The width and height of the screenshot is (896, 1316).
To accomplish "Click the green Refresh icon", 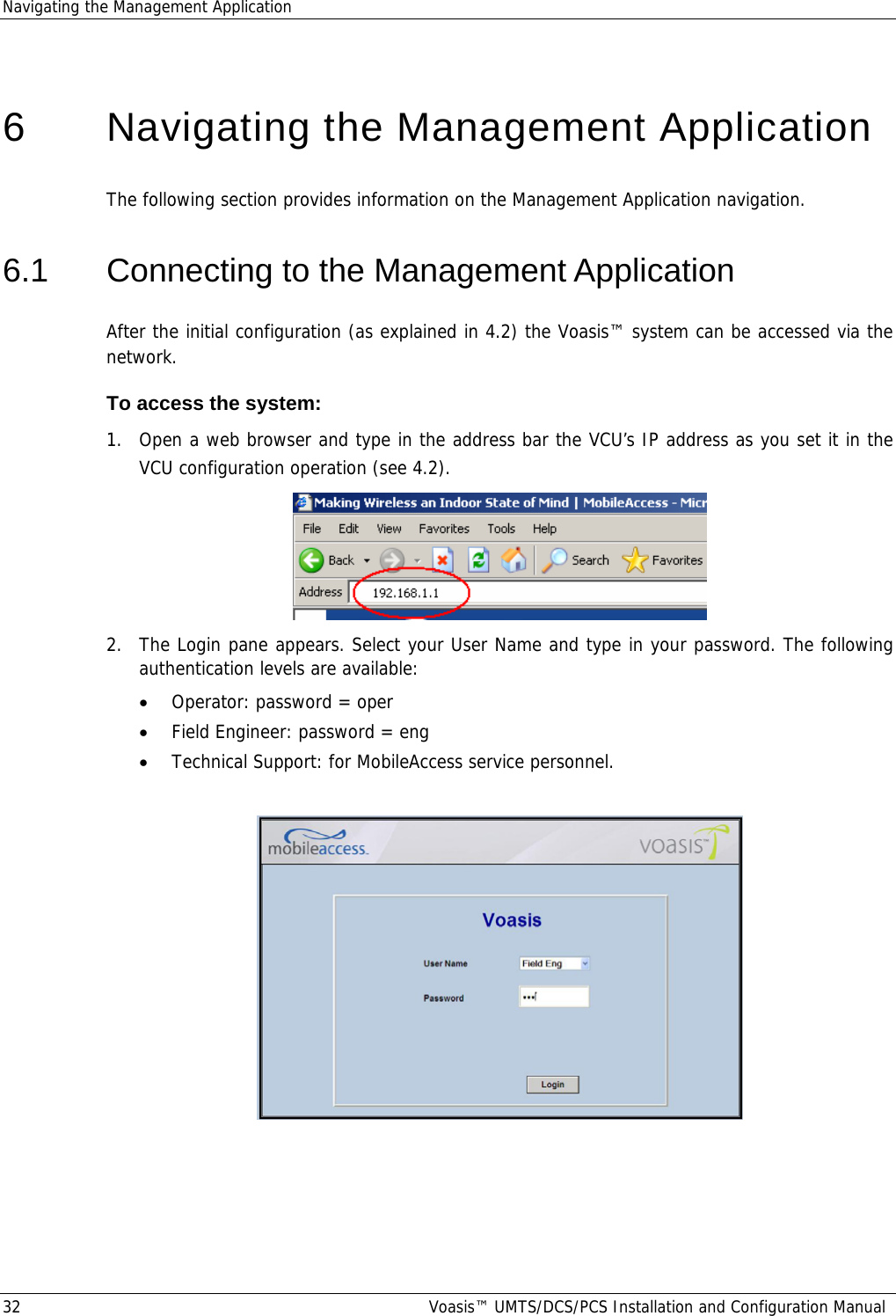I will point(478,560).
